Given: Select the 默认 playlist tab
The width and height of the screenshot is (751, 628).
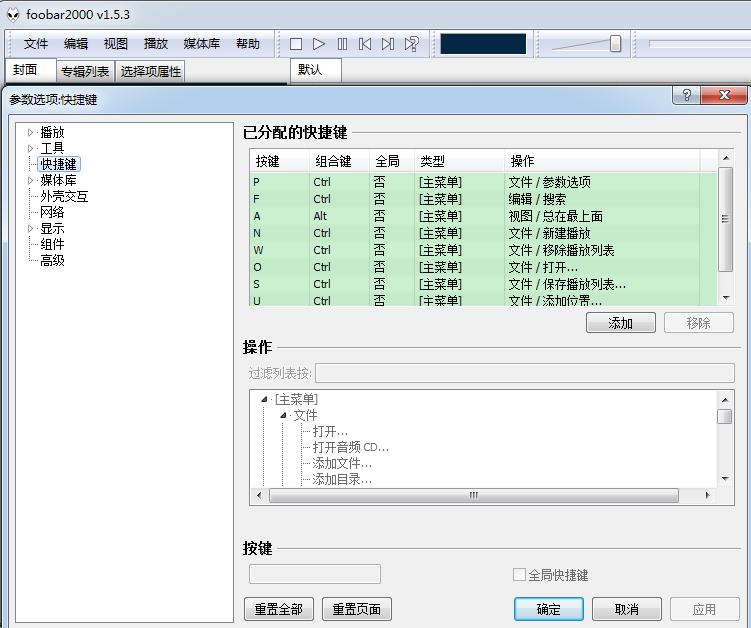Looking at the screenshot, I should tap(316, 70).
